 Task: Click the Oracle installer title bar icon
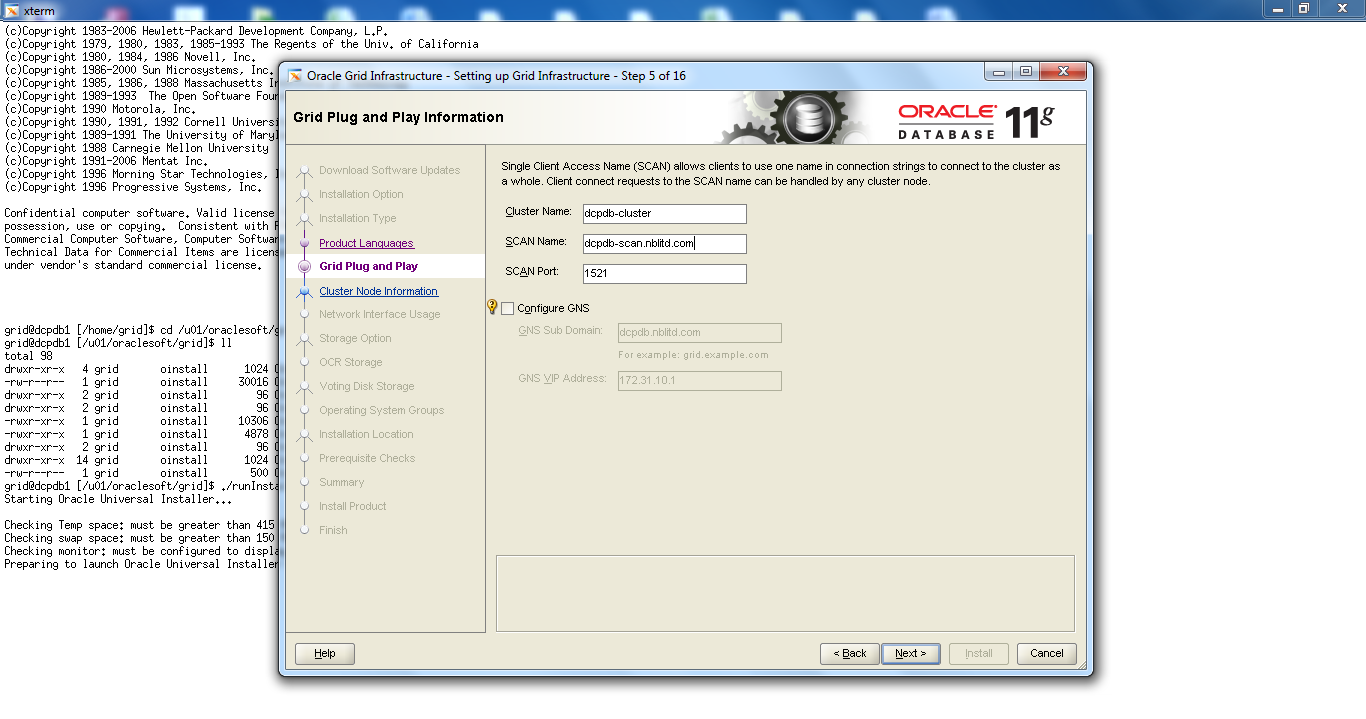point(296,76)
